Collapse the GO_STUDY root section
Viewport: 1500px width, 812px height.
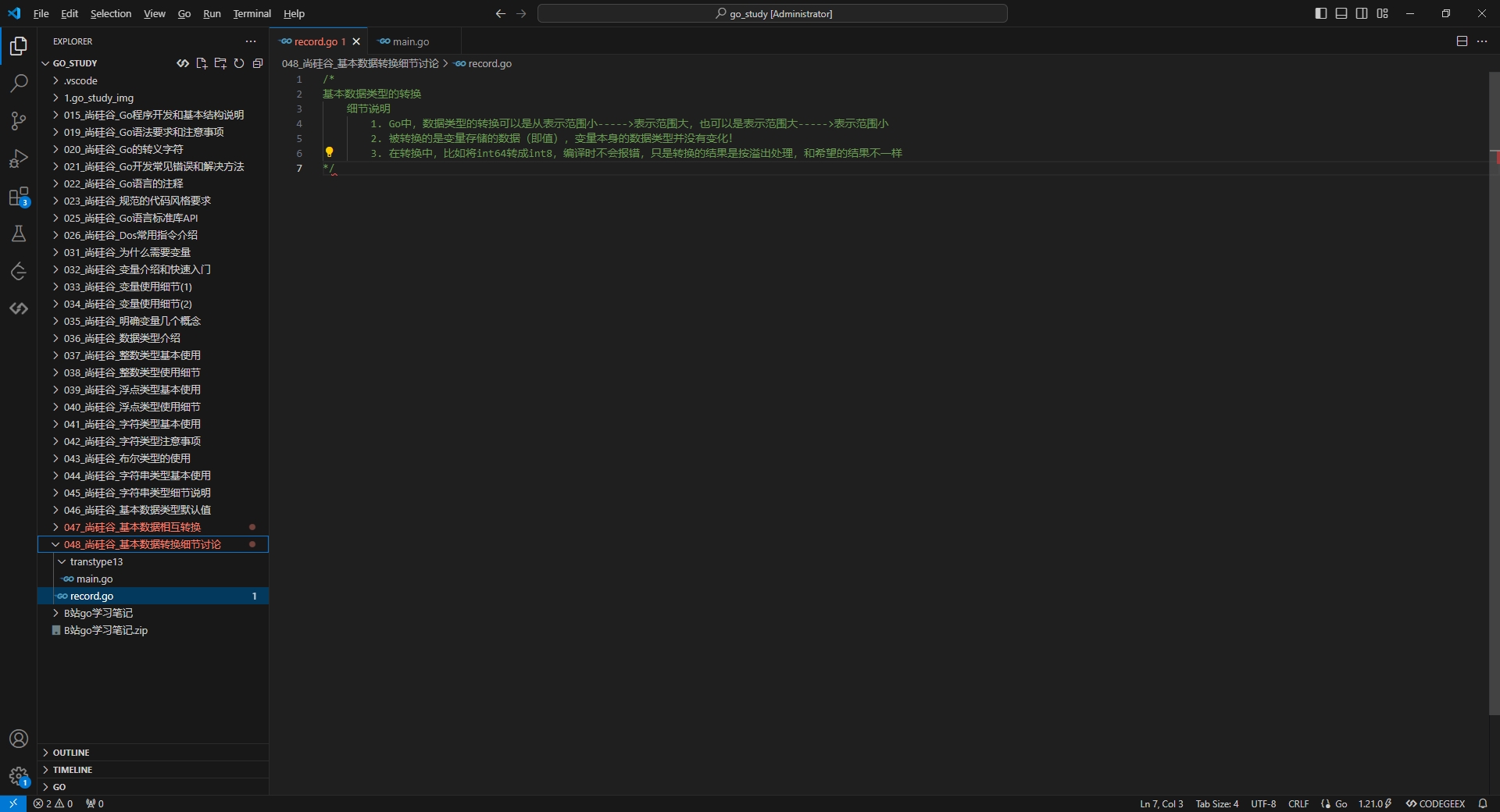click(75, 63)
